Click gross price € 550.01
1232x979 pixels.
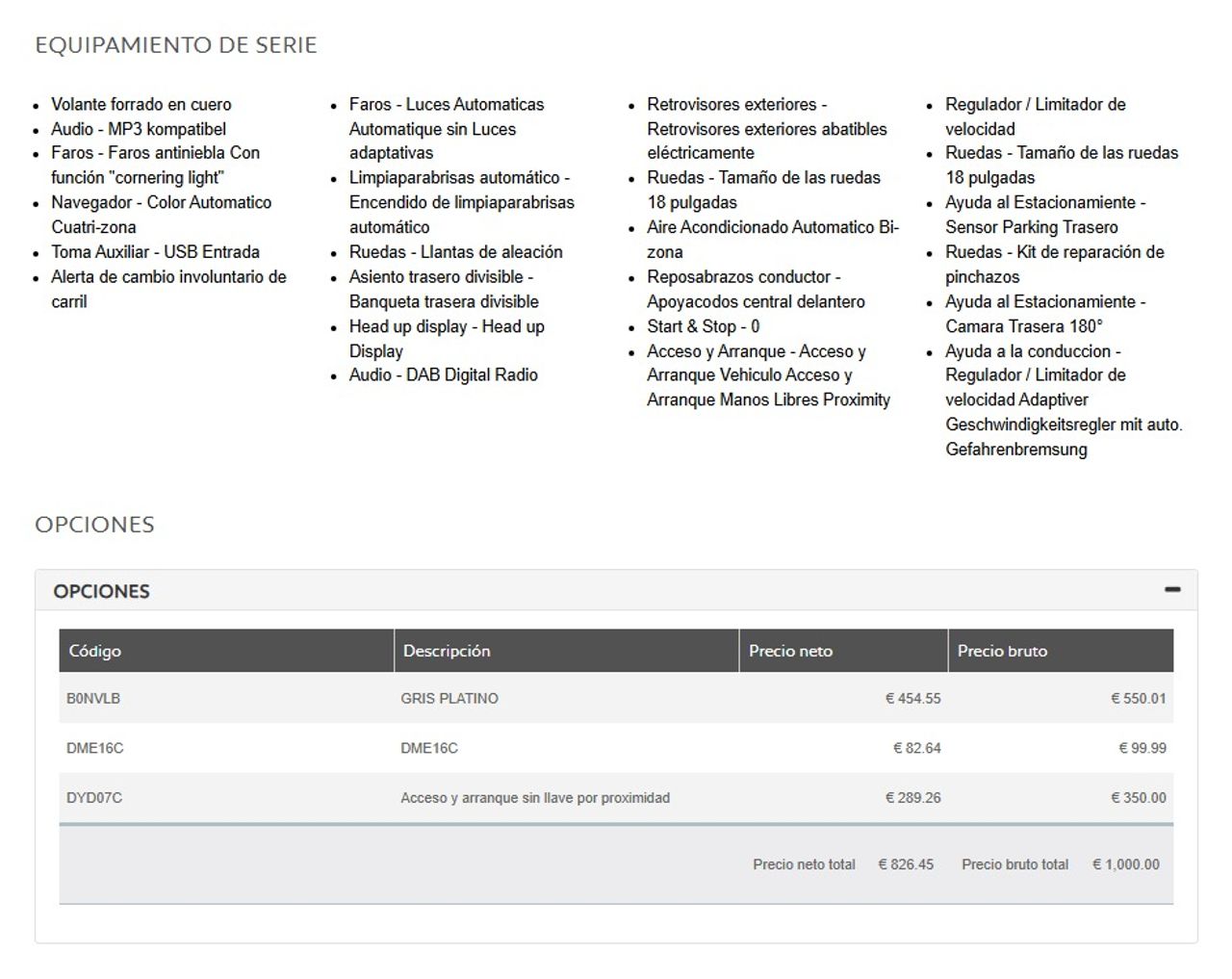pyautogui.click(x=1138, y=699)
